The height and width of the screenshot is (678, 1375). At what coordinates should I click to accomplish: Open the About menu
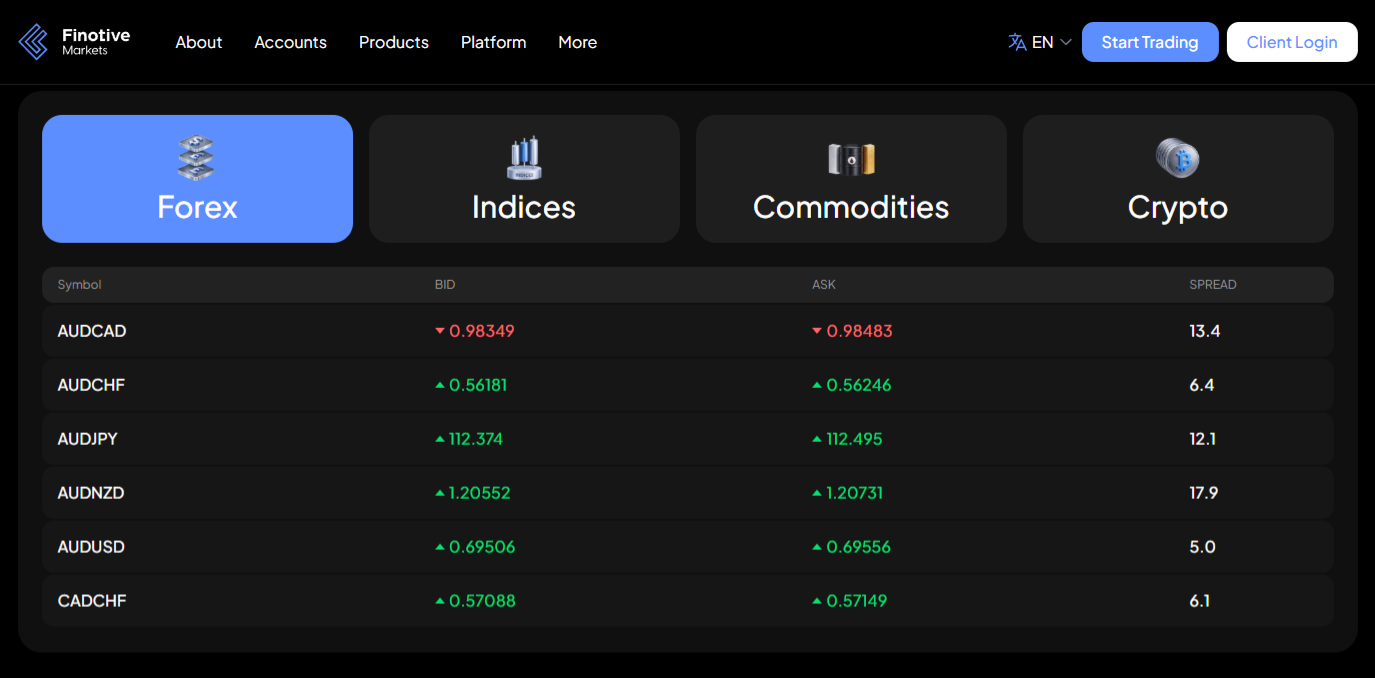pyautogui.click(x=199, y=42)
